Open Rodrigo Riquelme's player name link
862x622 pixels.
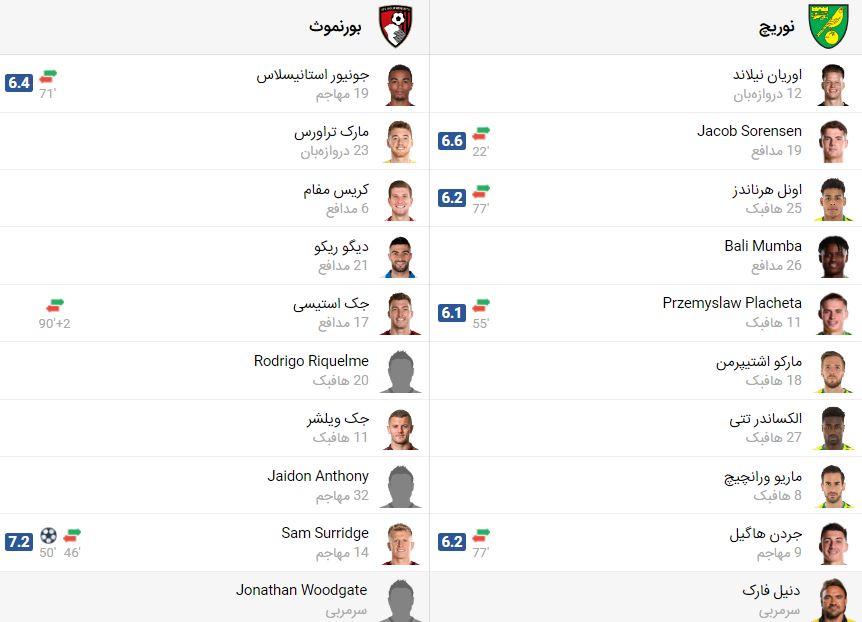coord(311,361)
